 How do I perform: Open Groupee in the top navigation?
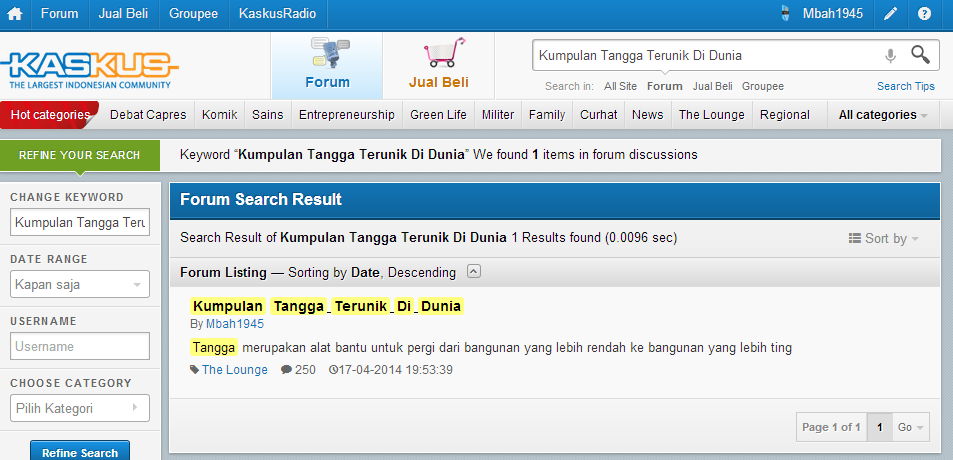(194, 14)
